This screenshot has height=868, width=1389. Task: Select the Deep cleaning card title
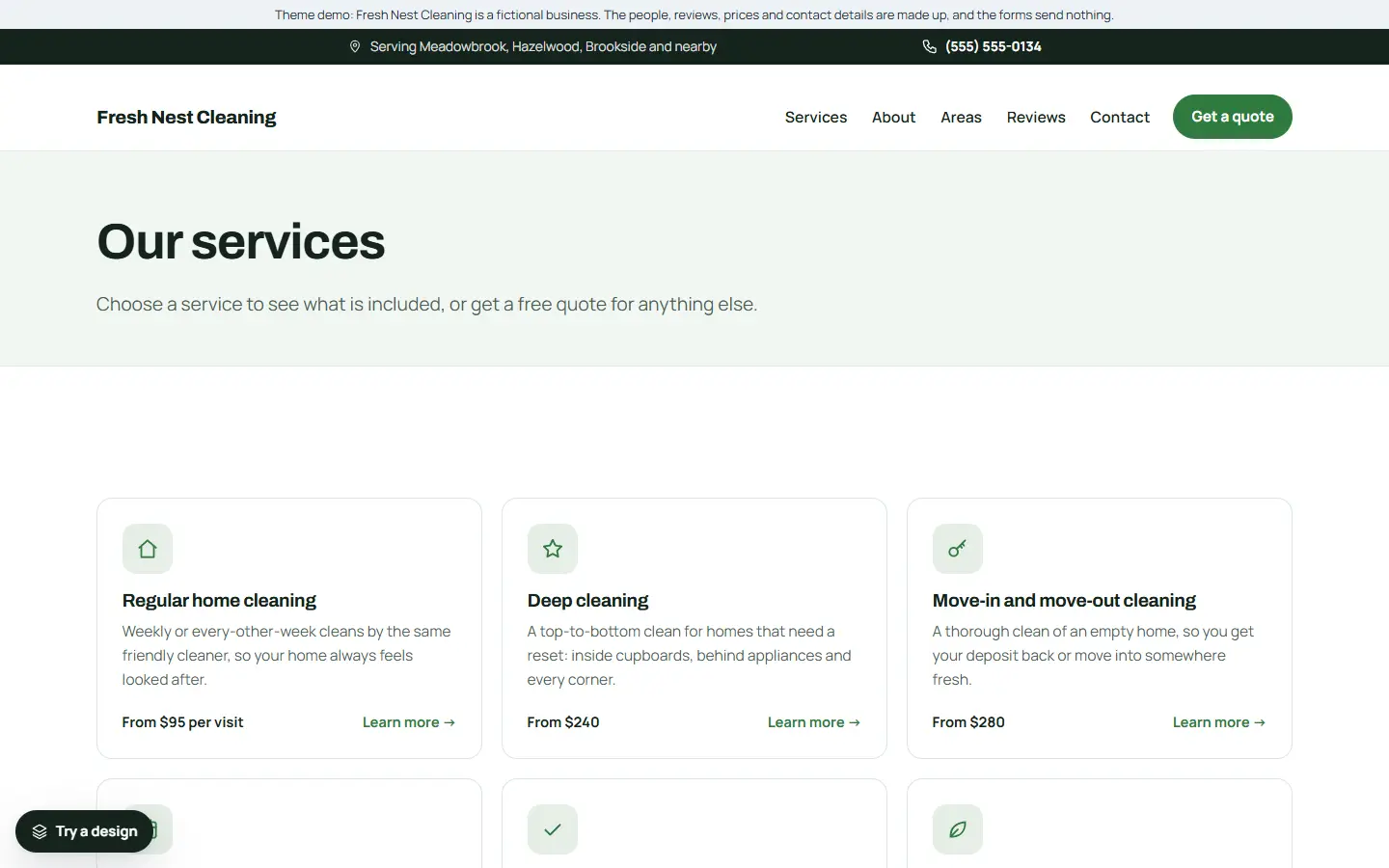click(x=587, y=600)
